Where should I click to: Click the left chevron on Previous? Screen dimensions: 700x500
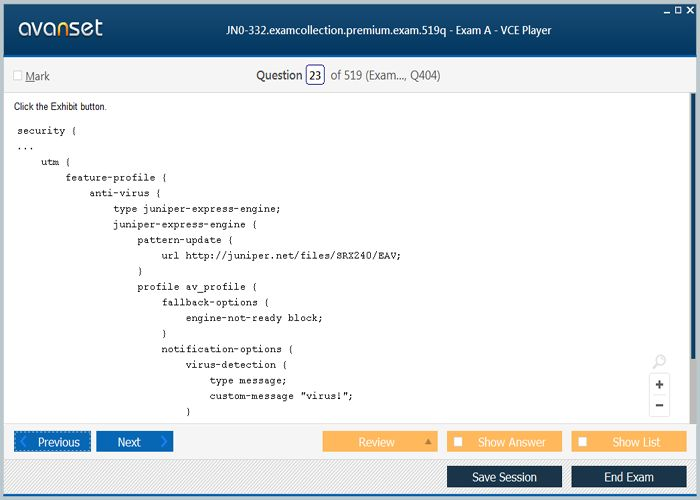tap(24, 442)
